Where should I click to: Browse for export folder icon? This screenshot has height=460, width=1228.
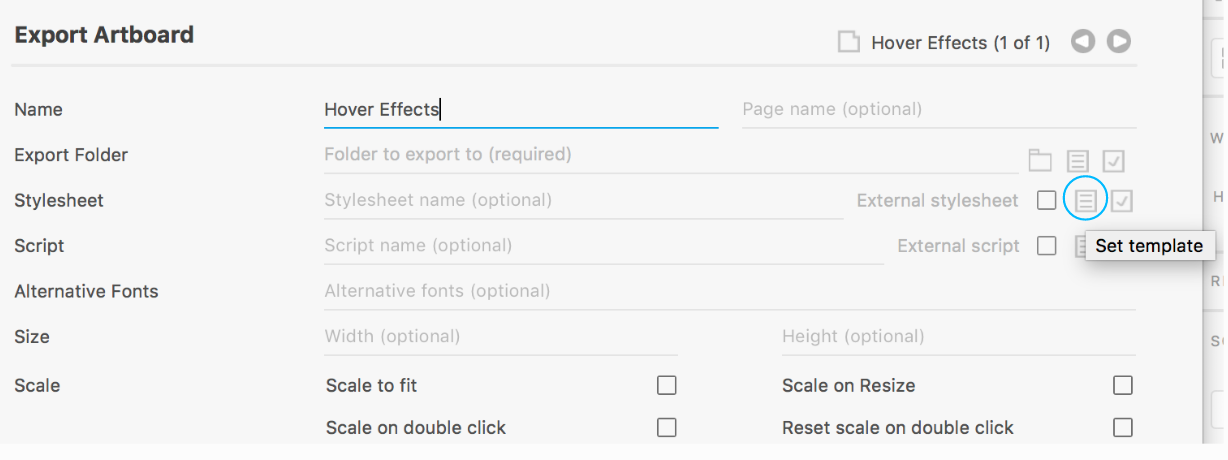coord(1041,160)
